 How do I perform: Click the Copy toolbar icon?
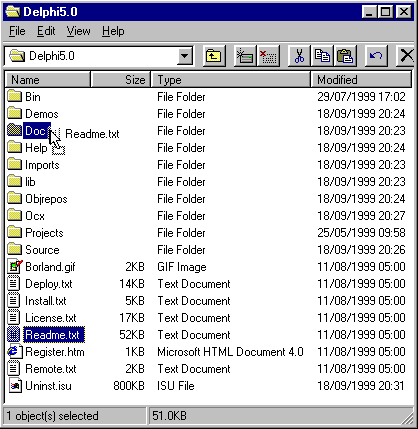coord(322,56)
